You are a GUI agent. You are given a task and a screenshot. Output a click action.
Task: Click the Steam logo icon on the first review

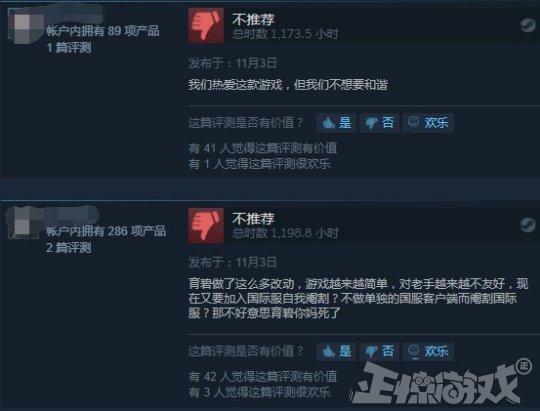click(x=527, y=25)
